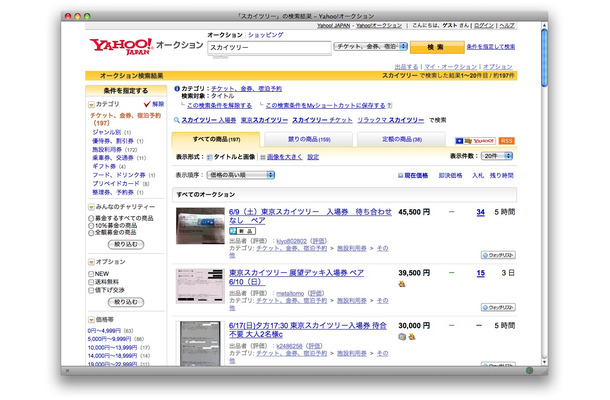Collapse the 価格帯 sidebar section

[91, 320]
